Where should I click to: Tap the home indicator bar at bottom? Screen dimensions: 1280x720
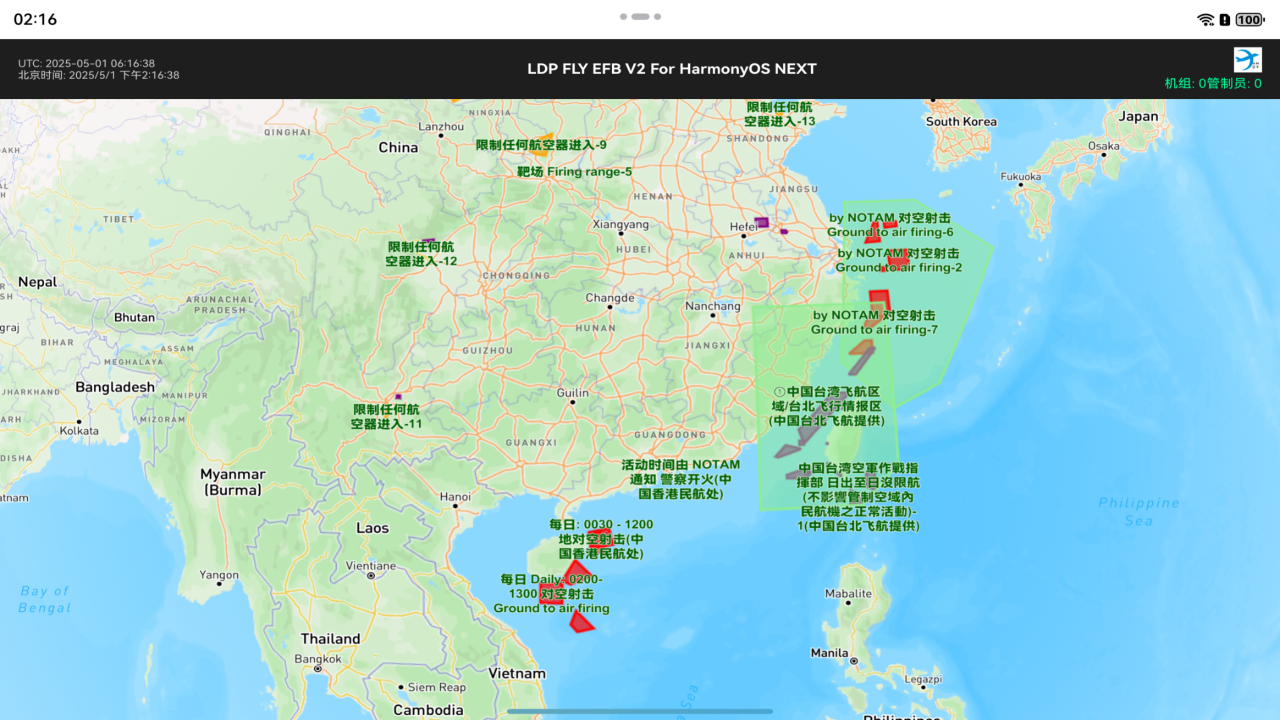(x=640, y=711)
